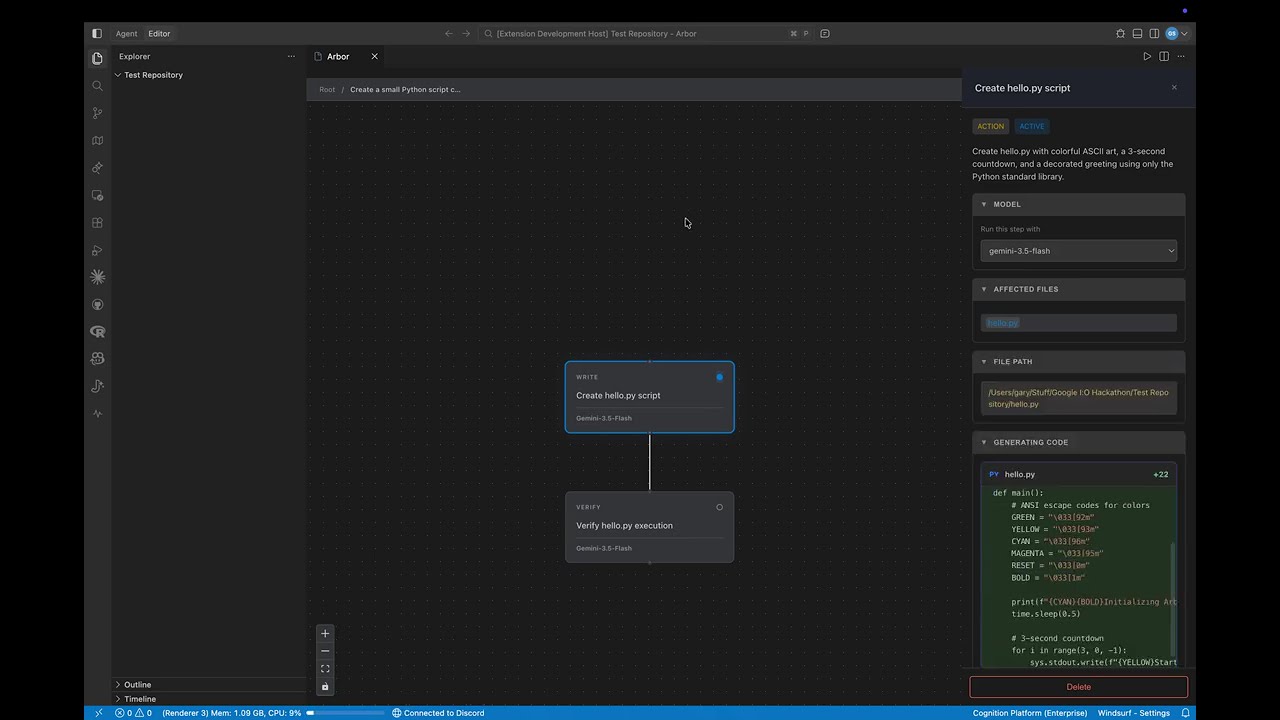This screenshot has width=1280, height=720.
Task: Open the notifications bell in status bar
Action: (x=1186, y=713)
